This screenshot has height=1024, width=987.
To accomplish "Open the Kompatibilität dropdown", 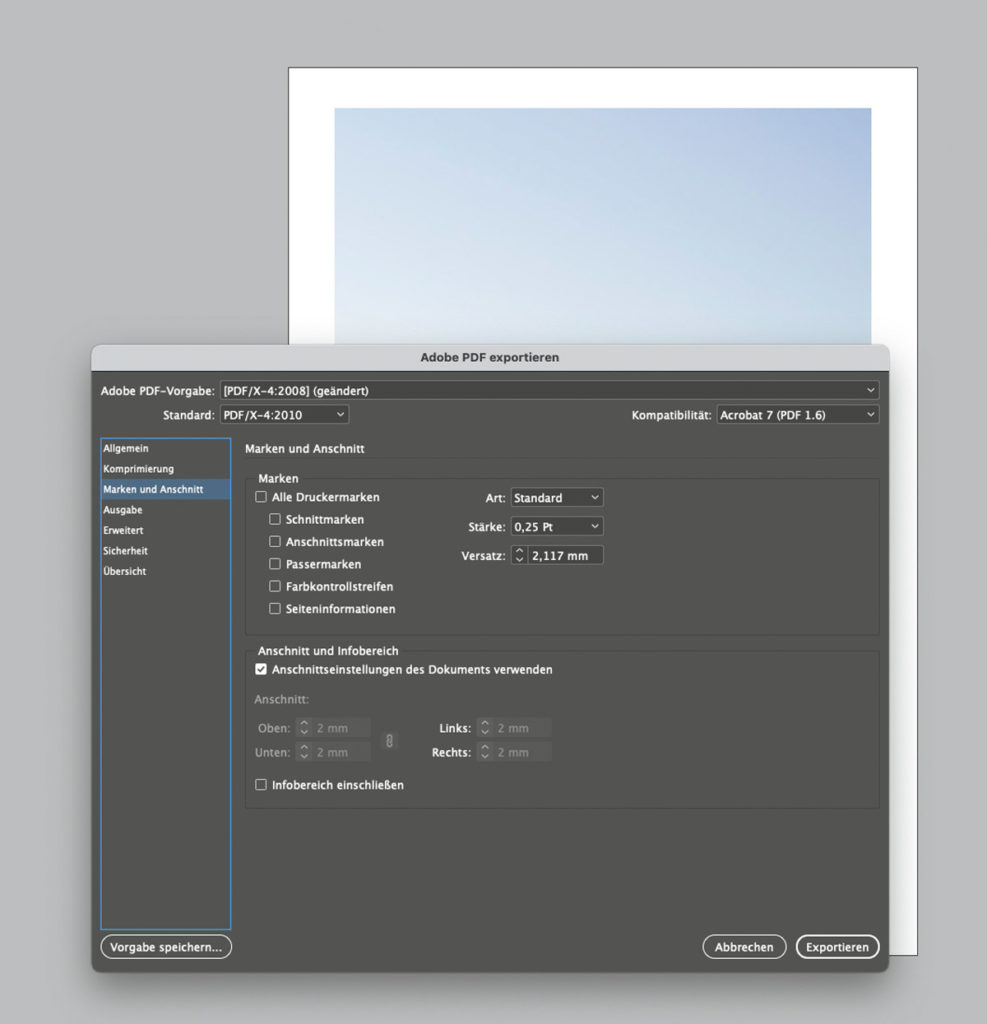I will click(798, 415).
